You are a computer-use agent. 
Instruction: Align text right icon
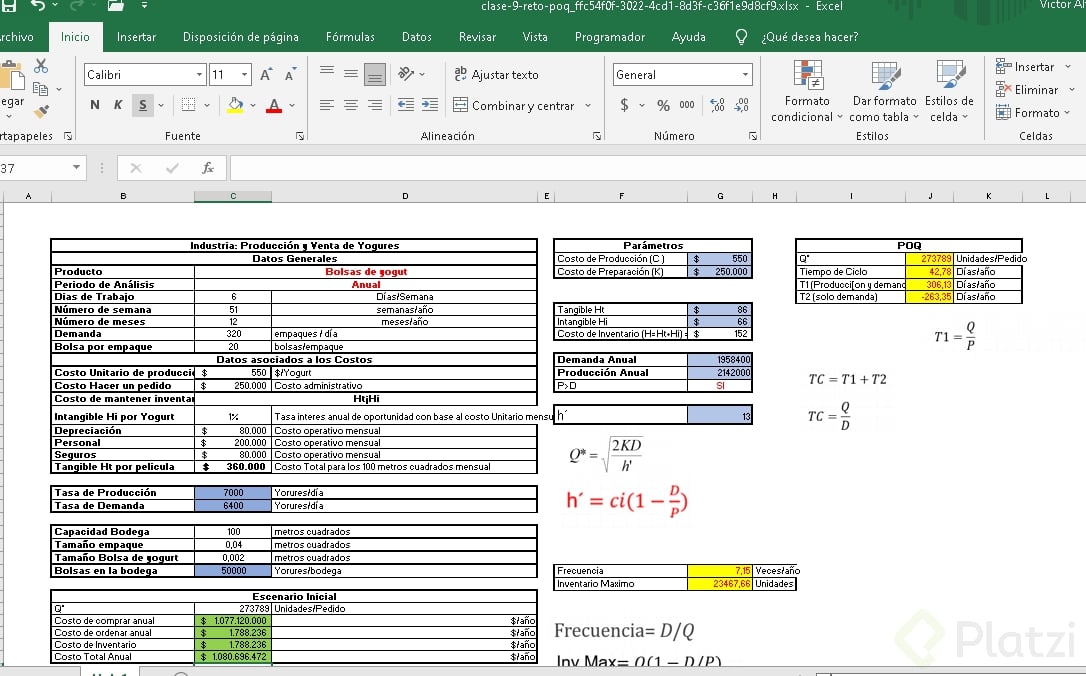tap(375, 105)
